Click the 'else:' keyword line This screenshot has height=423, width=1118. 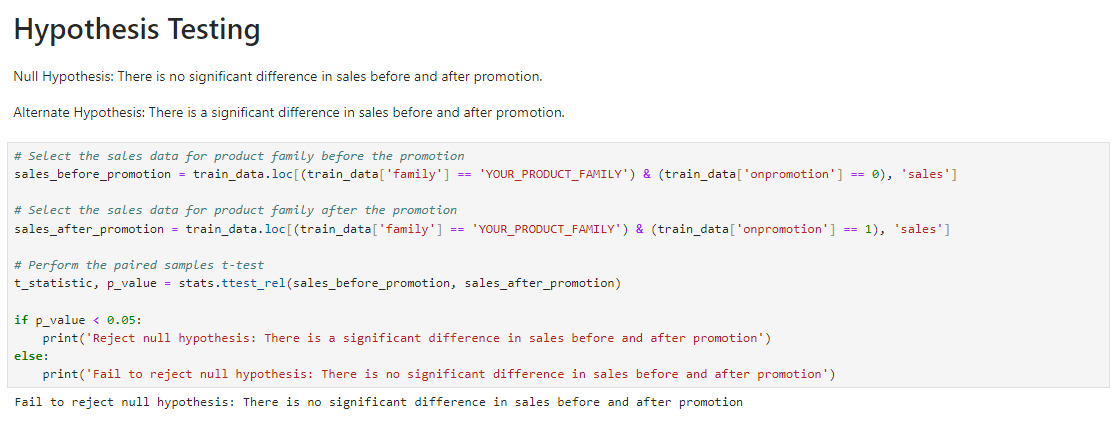[32, 356]
